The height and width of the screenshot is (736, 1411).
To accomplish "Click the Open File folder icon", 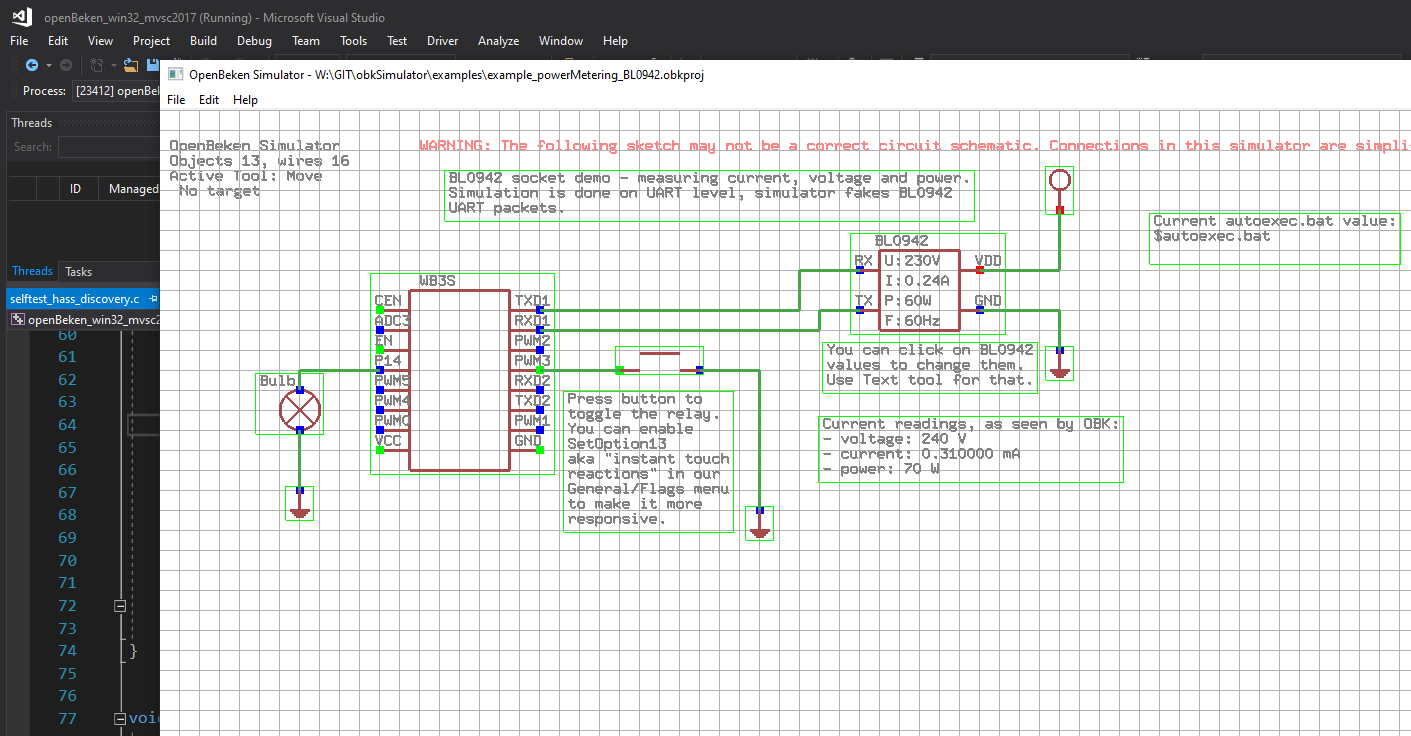I will point(130,65).
